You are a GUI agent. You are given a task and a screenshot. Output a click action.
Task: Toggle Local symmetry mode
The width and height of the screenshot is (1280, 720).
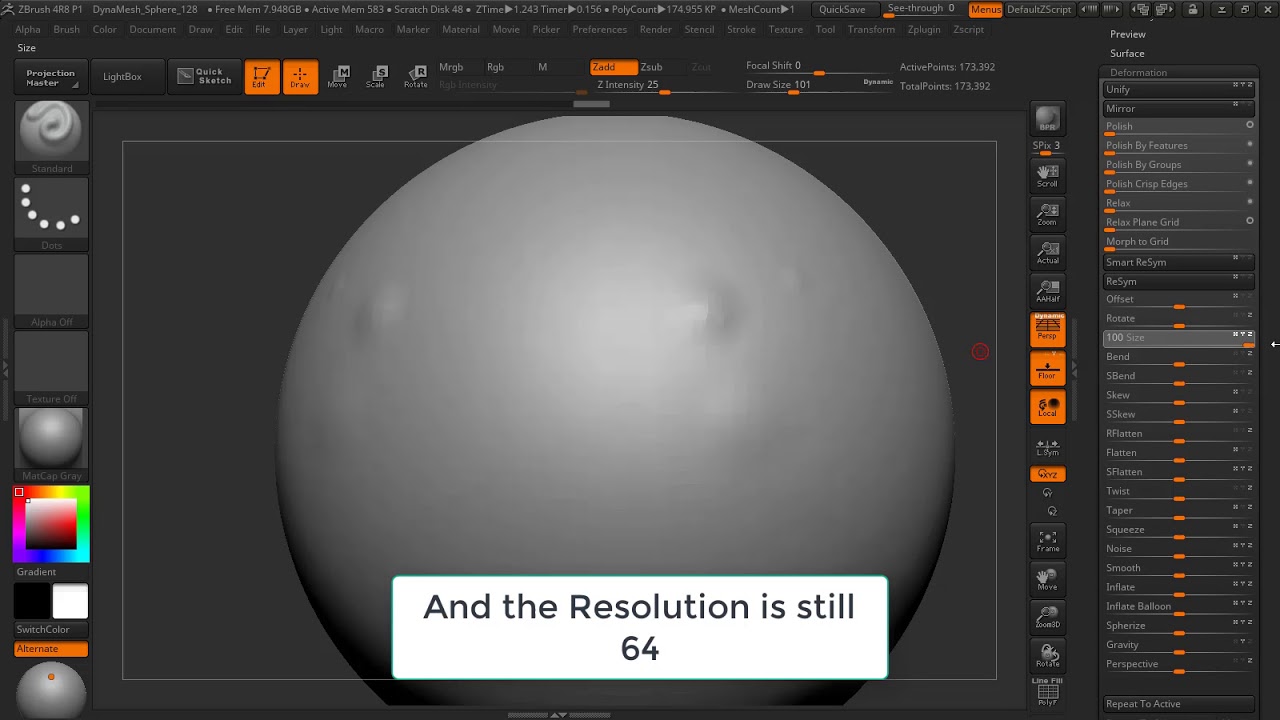coord(1047,406)
